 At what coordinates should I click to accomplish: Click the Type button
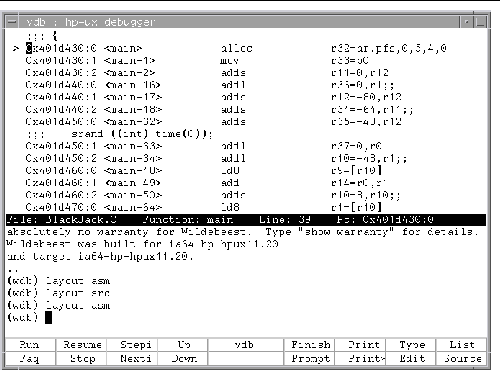(411, 345)
